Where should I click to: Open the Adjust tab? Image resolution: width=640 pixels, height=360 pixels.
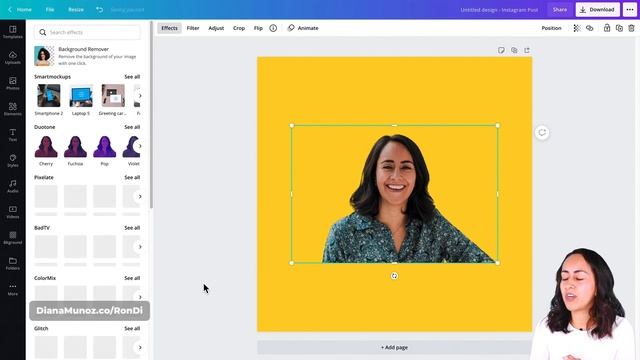[216, 28]
